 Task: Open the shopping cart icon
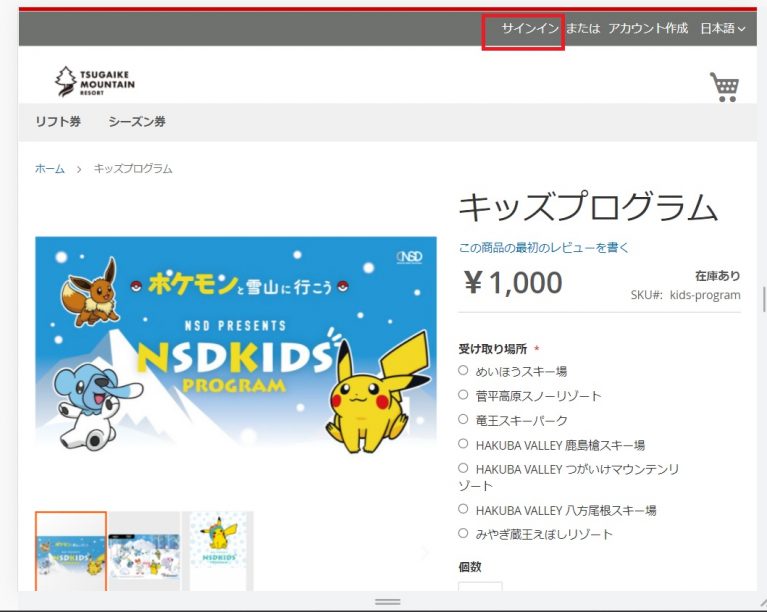pos(725,87)
